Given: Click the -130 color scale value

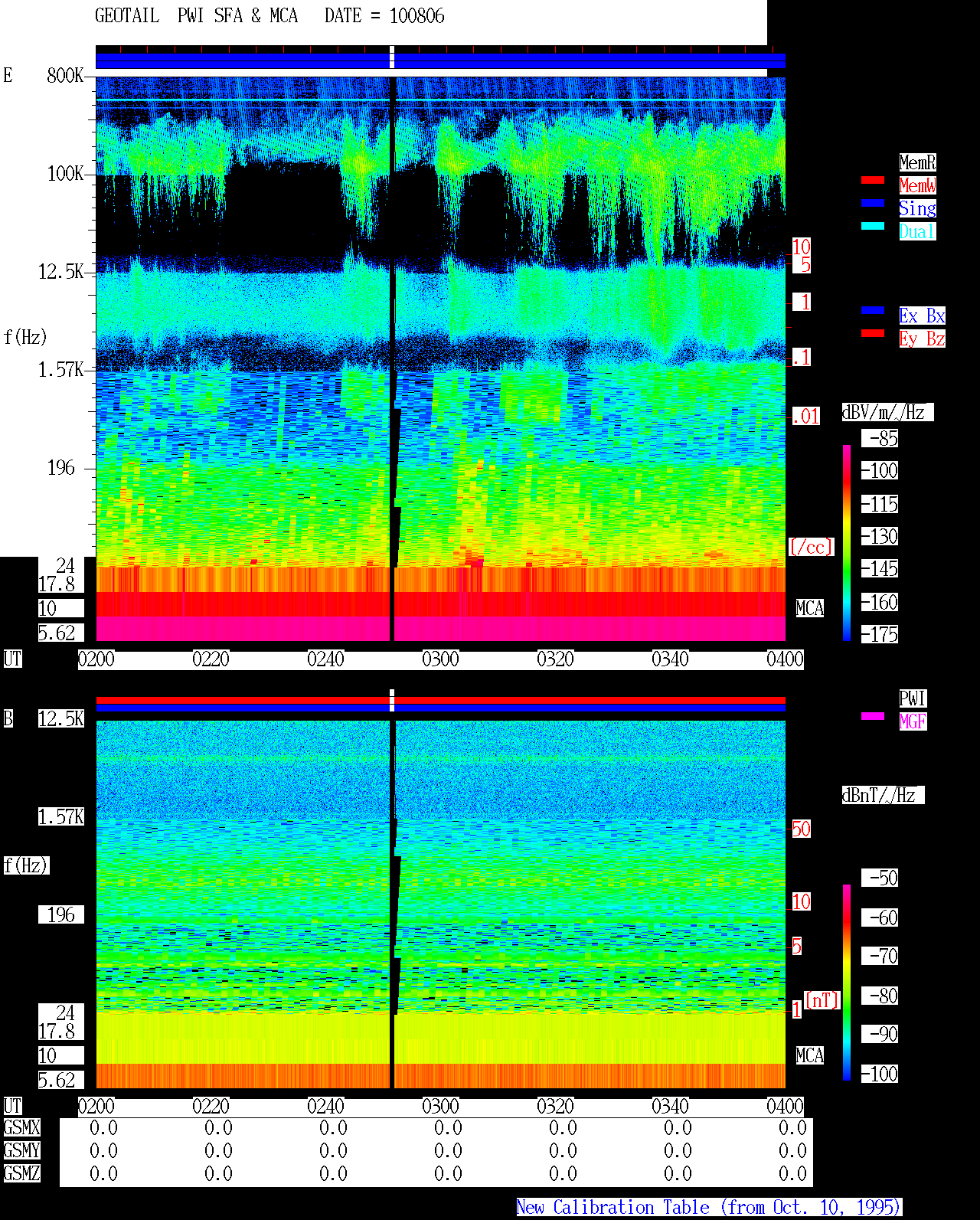Looking at the screenshot, I should point(880,536).
